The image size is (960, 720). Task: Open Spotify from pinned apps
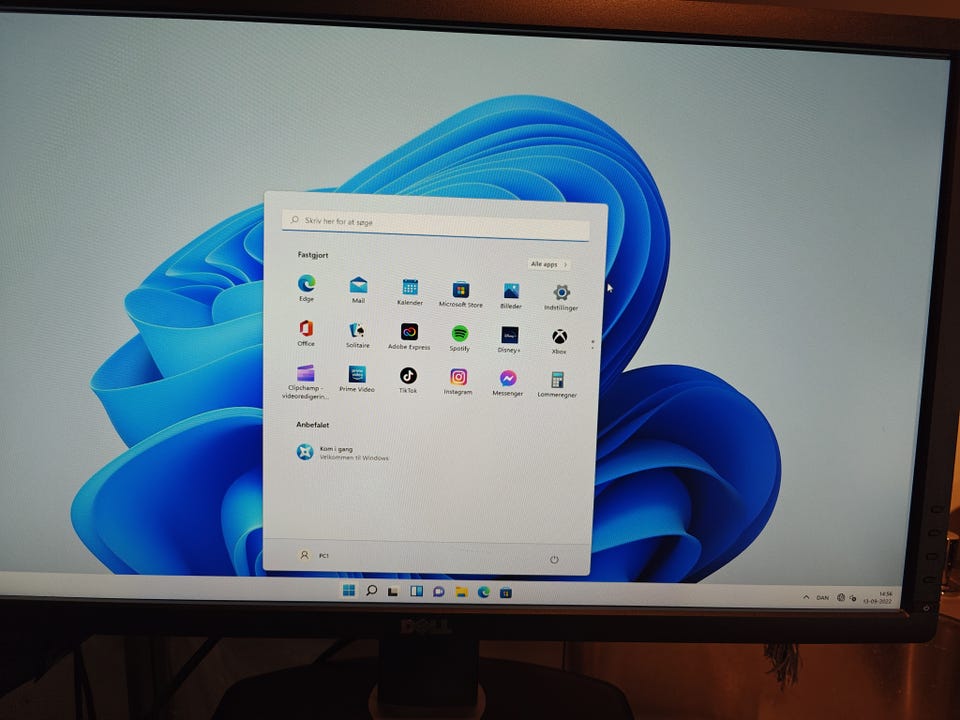click(x=460, y=339)
